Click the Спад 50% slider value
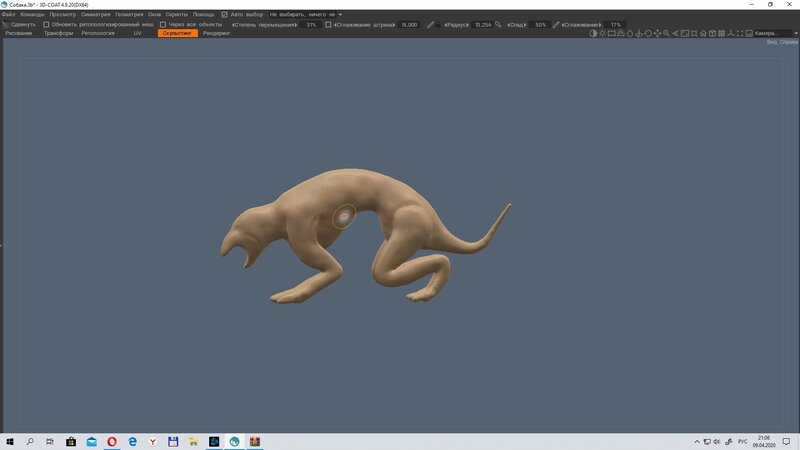This screenshot has height=450, width=800. pyautogui.click(x=540, y=24)
